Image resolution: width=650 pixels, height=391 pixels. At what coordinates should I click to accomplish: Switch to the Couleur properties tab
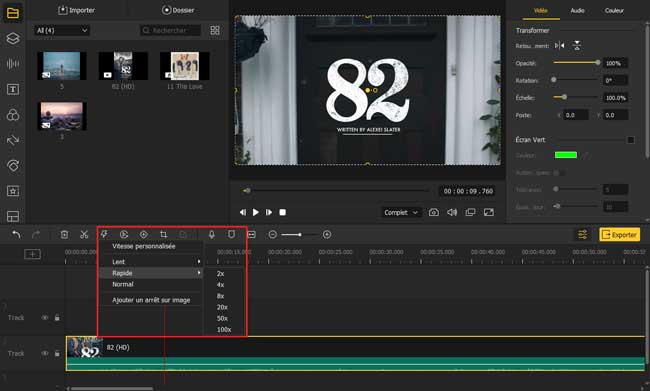tap(614, 10)
